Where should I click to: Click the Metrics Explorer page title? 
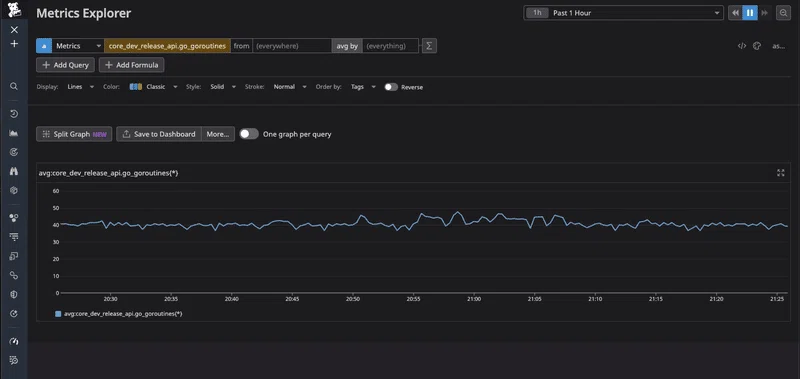[x=84, y=14]
